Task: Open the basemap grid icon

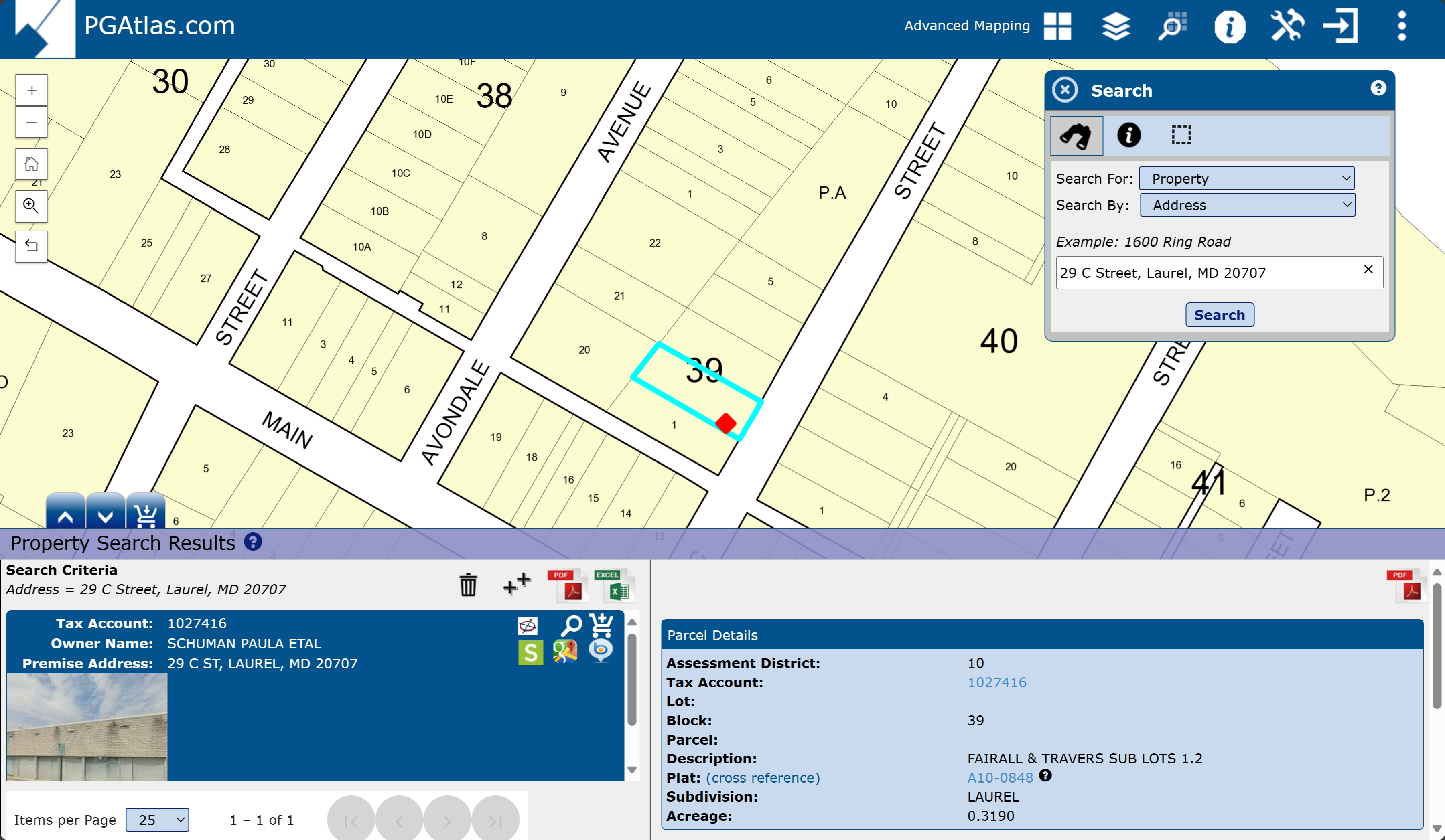Action: 1057,26
